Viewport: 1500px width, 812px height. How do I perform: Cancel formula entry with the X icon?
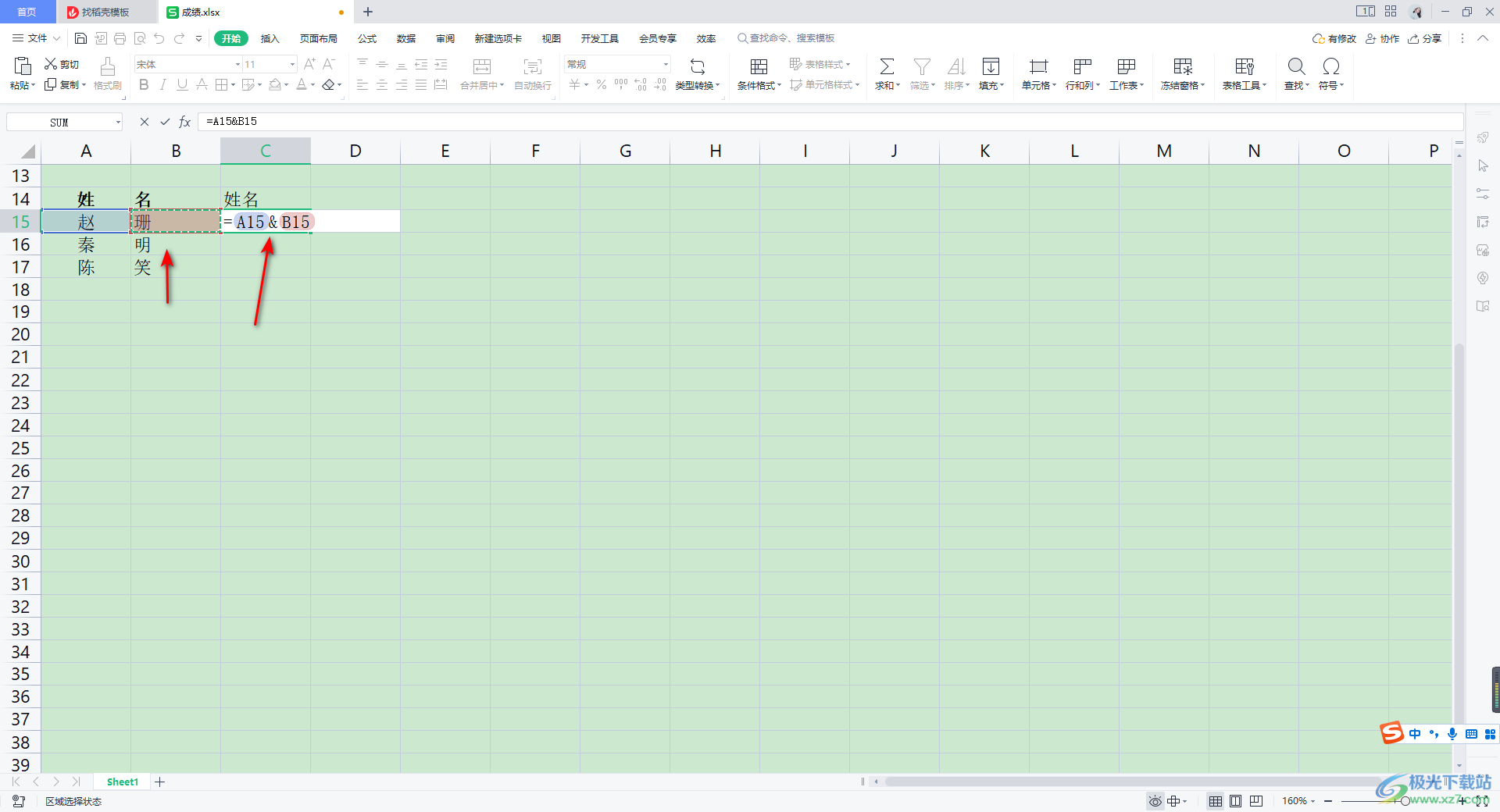[x=145, y=122]
